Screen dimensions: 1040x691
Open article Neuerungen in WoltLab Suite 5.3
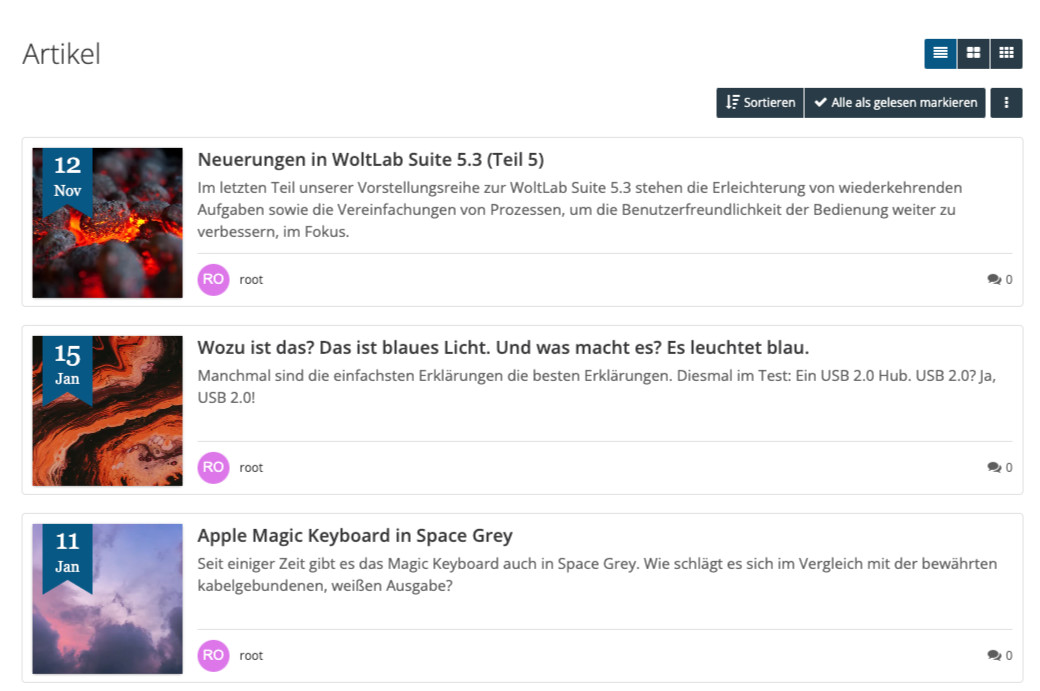coord(370,160)
